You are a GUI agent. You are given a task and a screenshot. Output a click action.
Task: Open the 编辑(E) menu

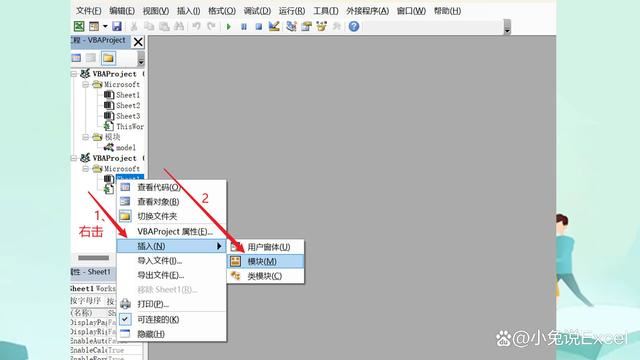122,11
